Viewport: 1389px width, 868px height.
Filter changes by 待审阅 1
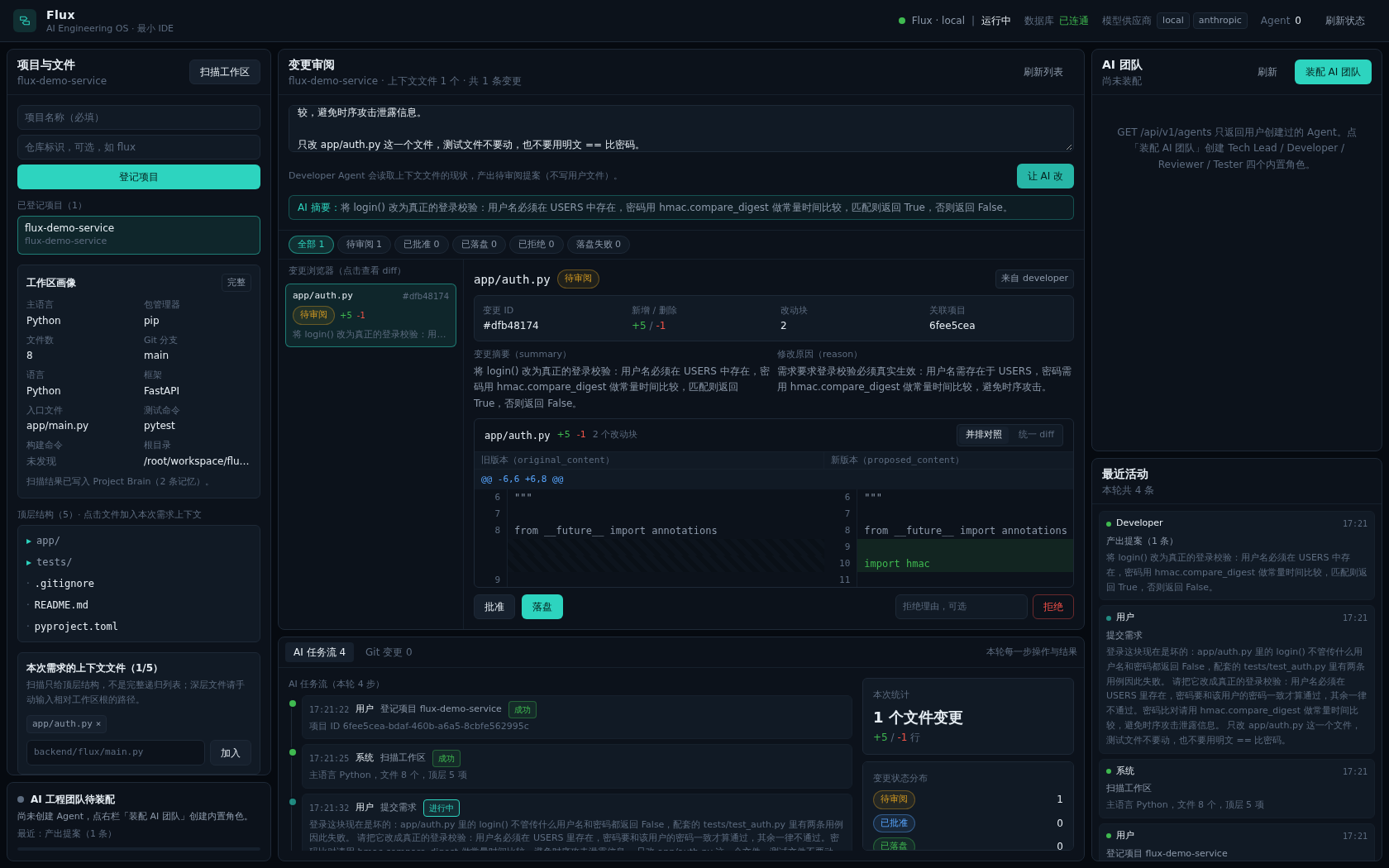coord(364,245)
